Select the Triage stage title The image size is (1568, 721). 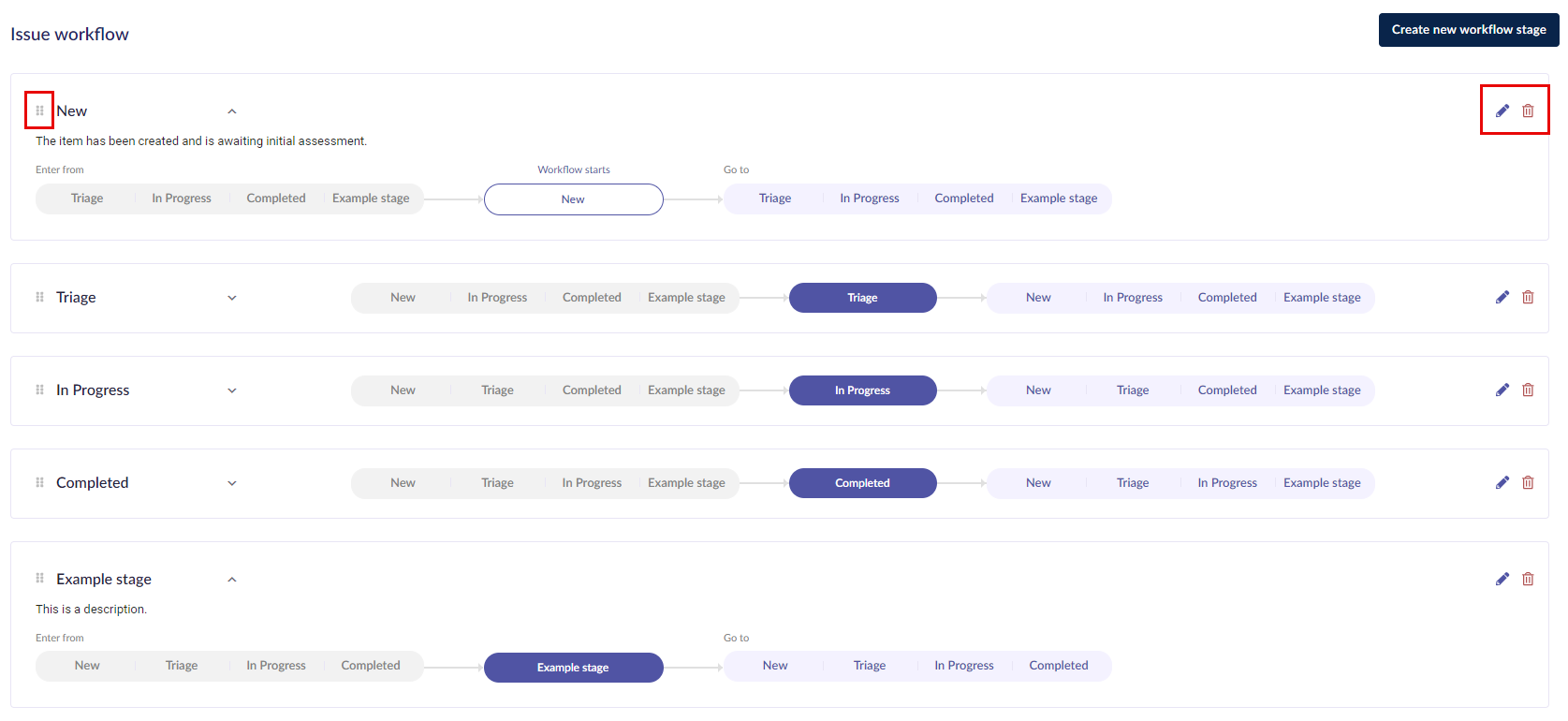76,297
